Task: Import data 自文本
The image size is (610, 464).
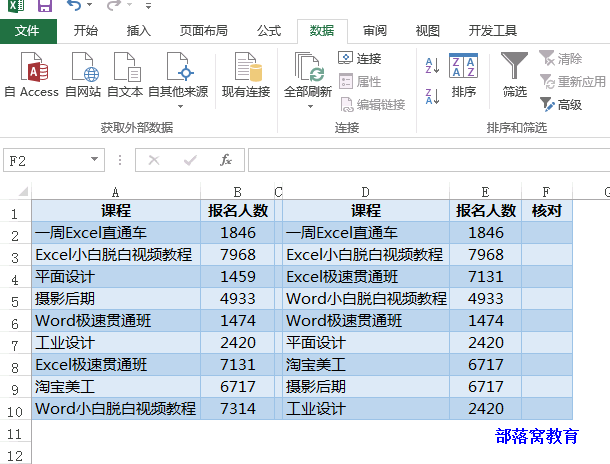Action: (125, 75)
